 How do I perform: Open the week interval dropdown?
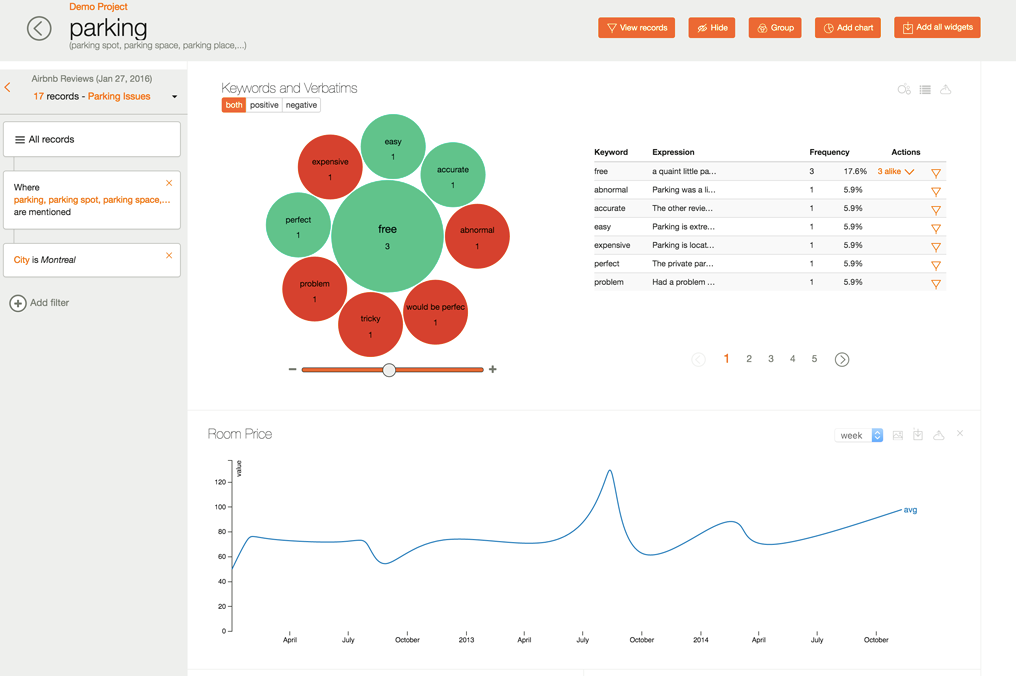[859, 436]
